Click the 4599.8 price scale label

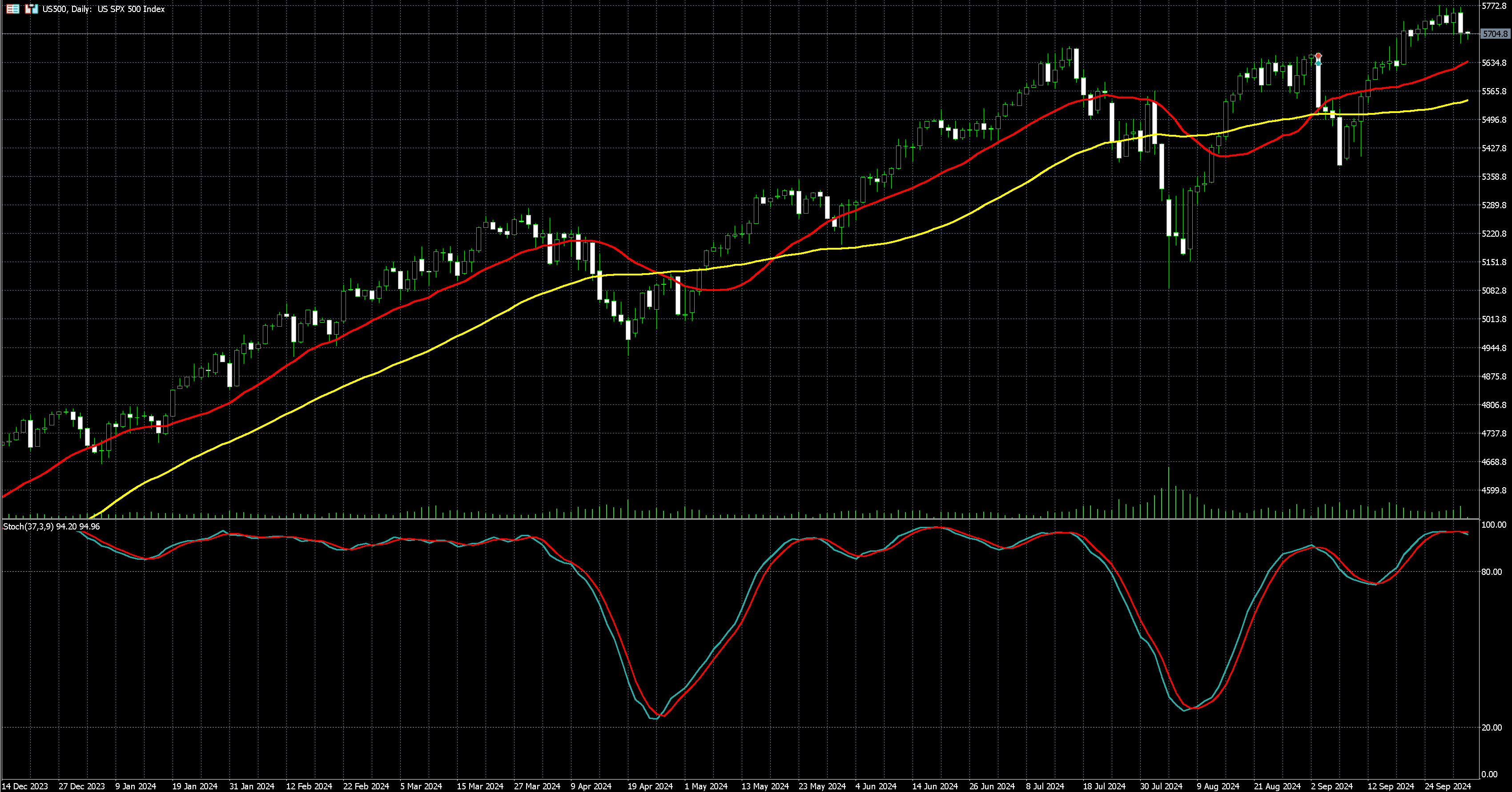[1494, 490]
